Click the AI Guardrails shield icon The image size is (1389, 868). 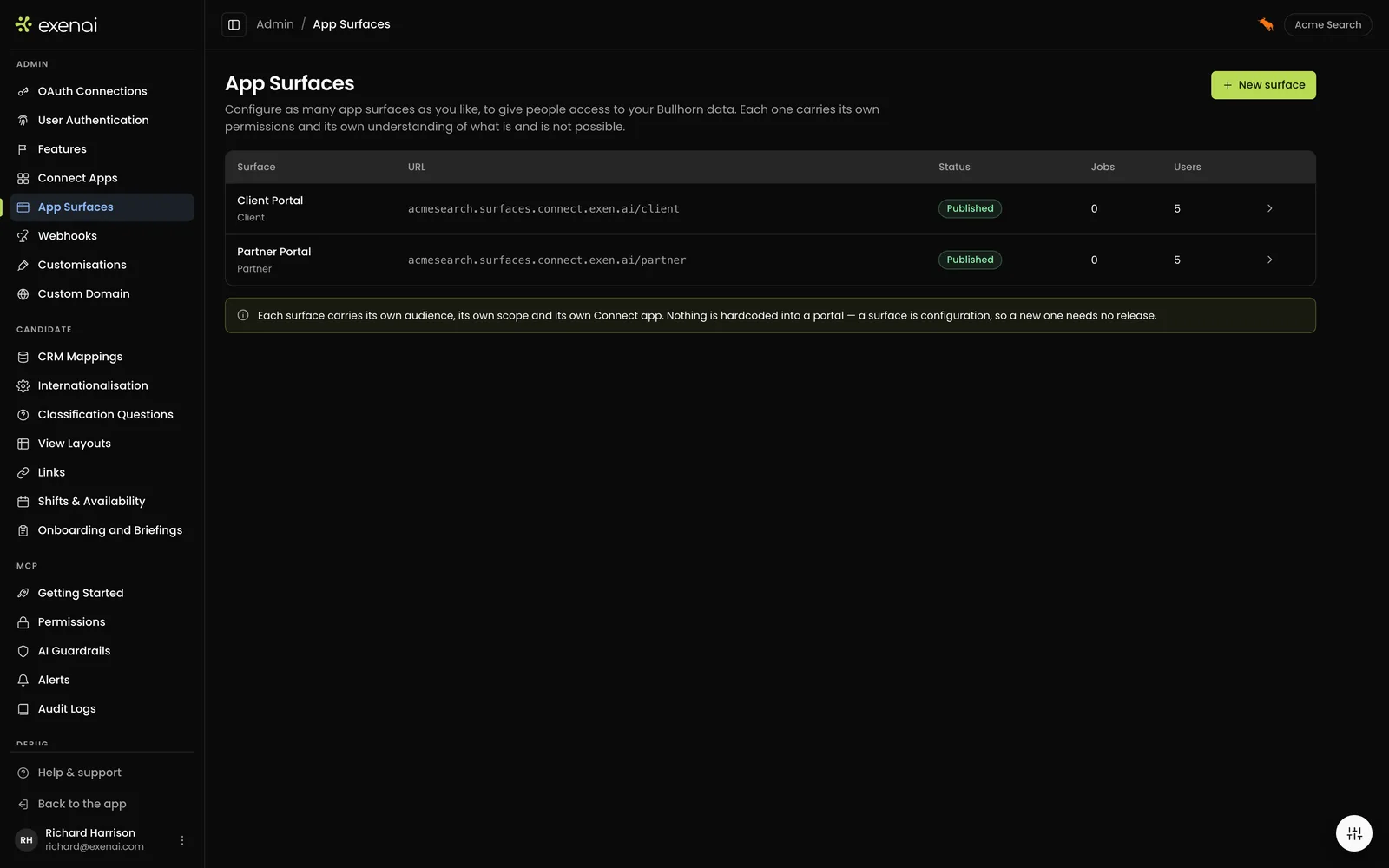tap(23, 651)
